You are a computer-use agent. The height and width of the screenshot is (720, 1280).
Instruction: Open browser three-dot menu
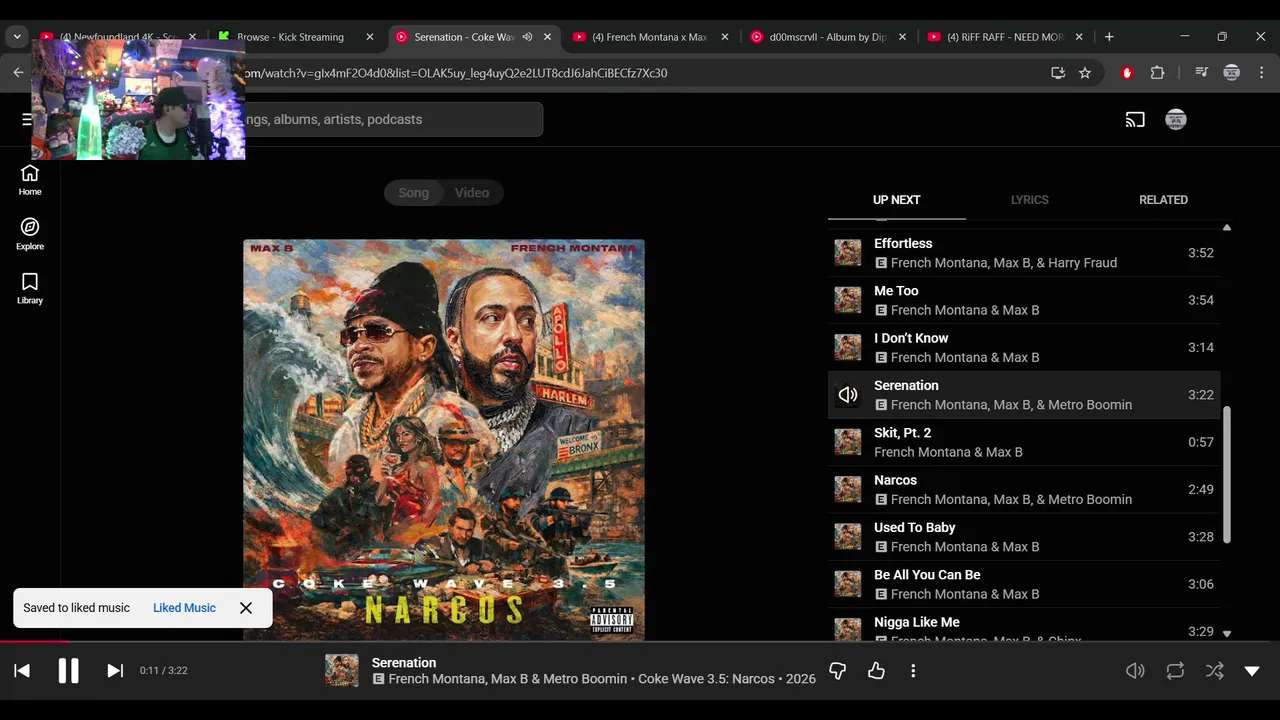point(1261,73)
